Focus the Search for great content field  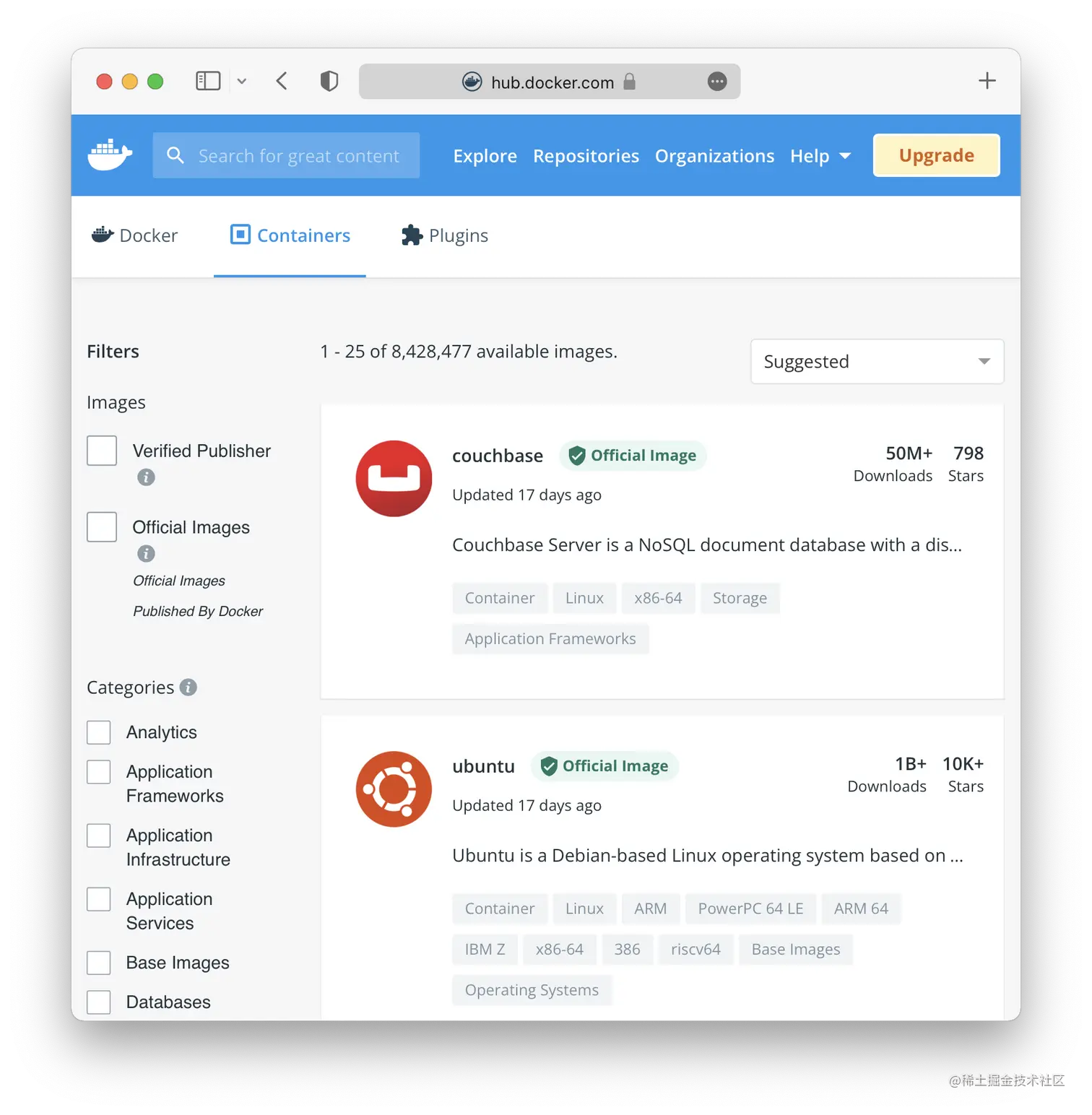click(x=286, y=155)
